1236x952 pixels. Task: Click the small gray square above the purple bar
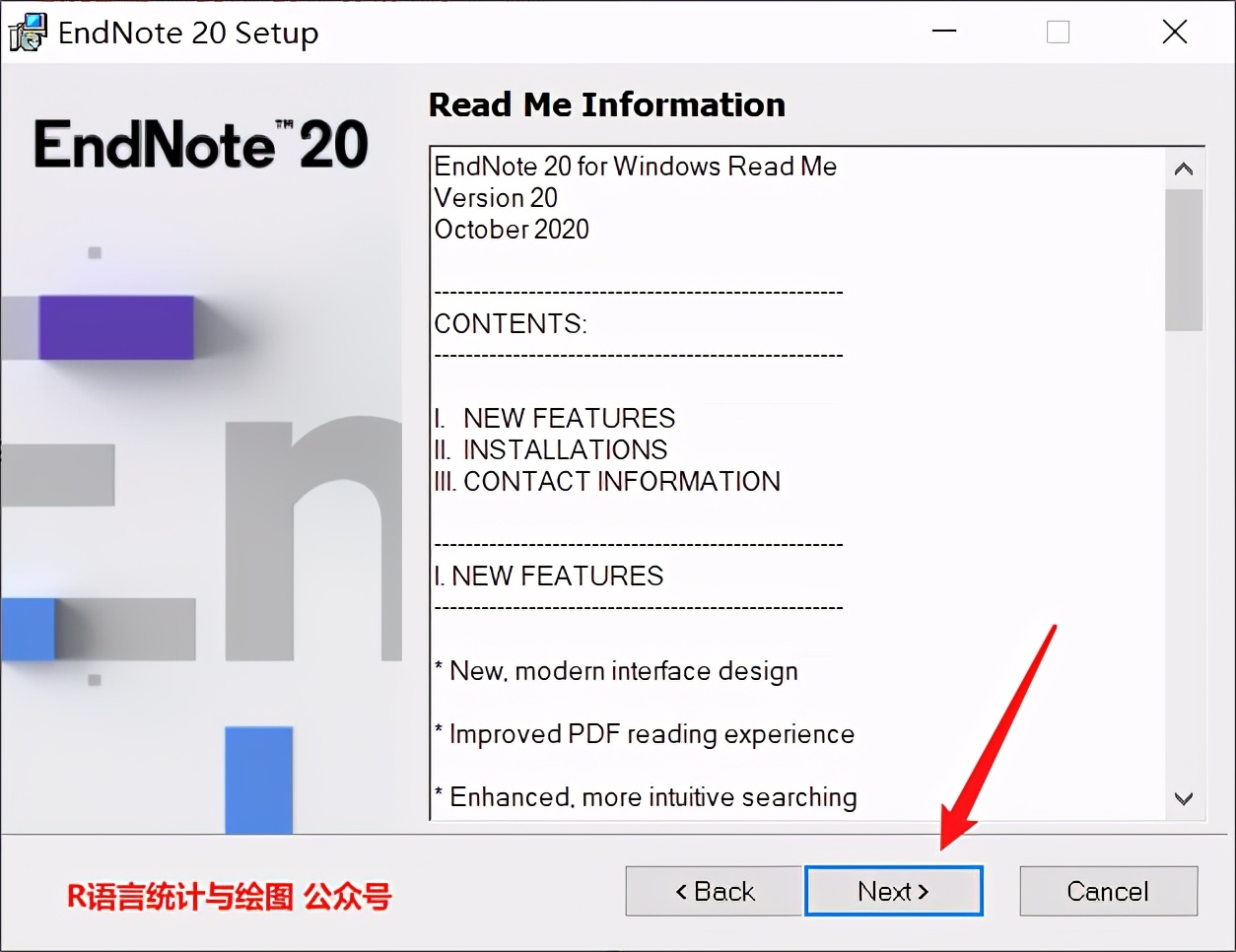[94, 252]
